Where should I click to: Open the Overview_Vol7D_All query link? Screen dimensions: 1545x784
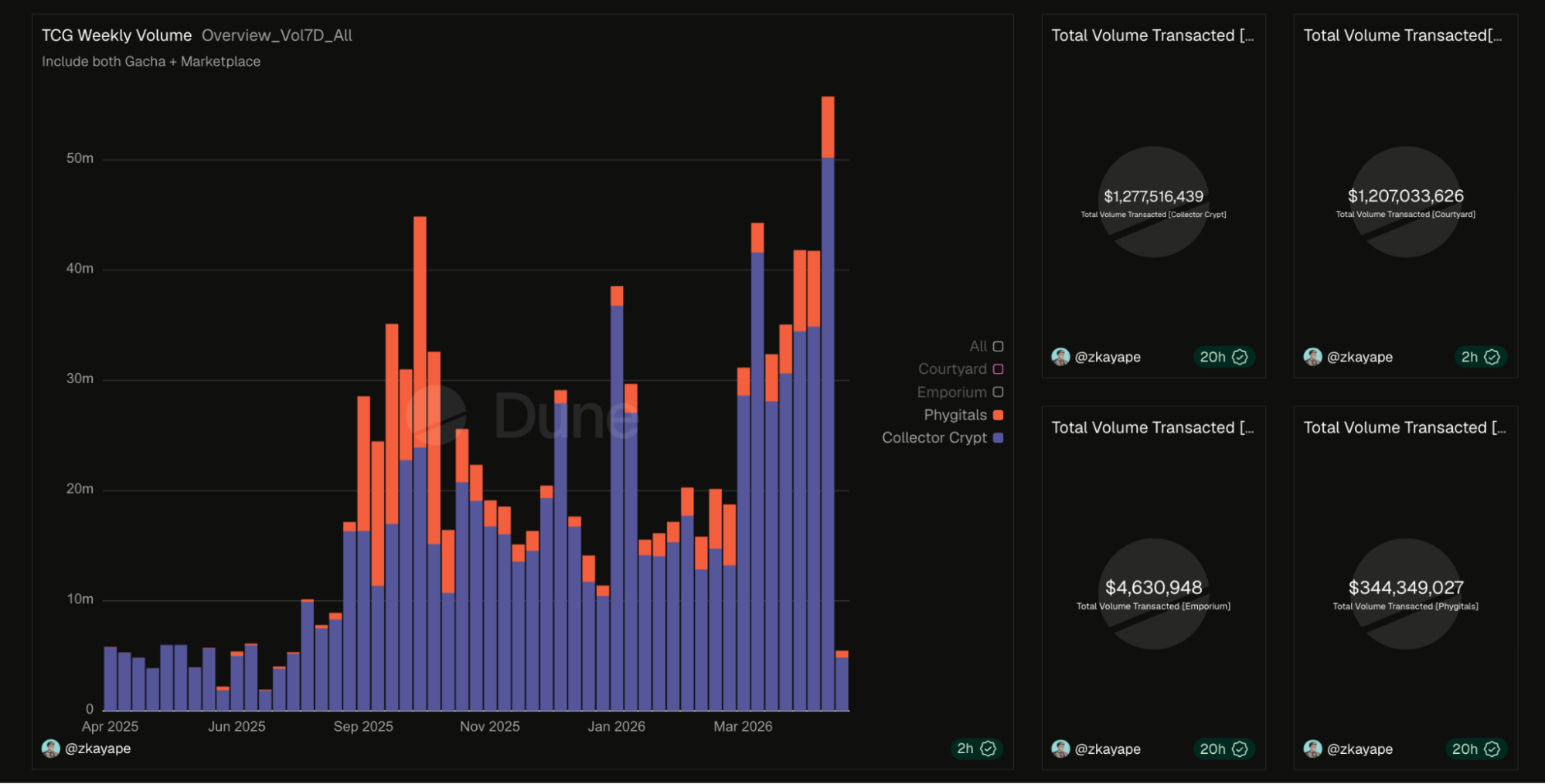point(277,36)
